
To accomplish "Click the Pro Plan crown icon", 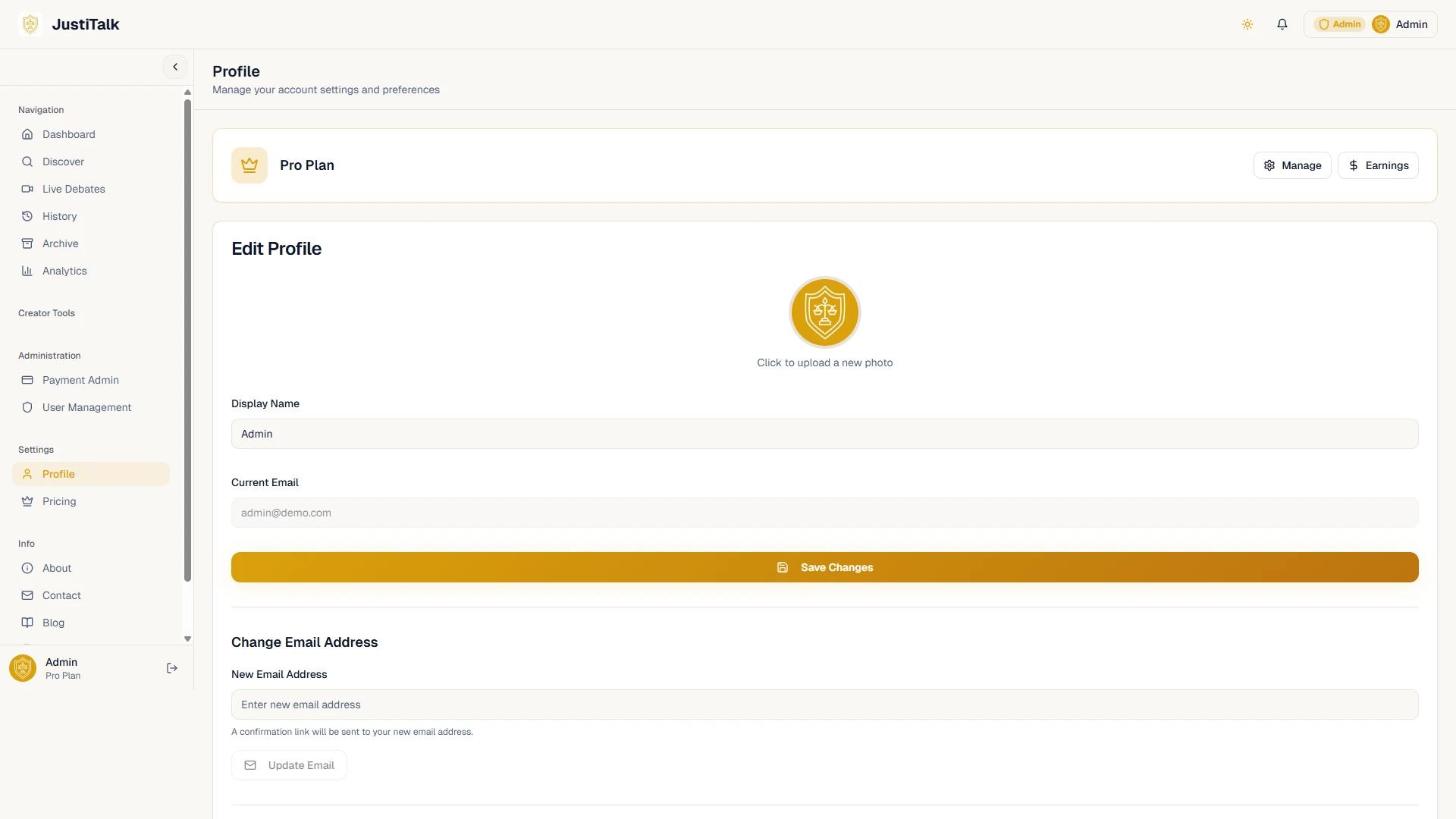I will [249, 165].
